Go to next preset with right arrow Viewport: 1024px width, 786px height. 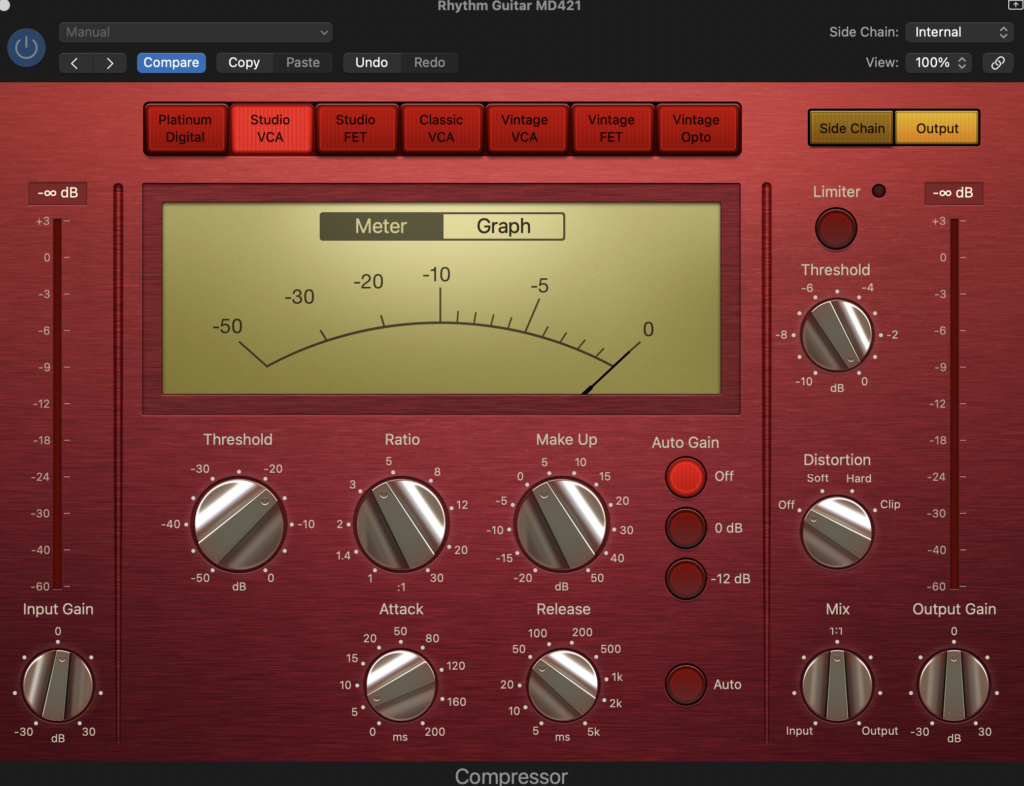(x=110, y=62)
